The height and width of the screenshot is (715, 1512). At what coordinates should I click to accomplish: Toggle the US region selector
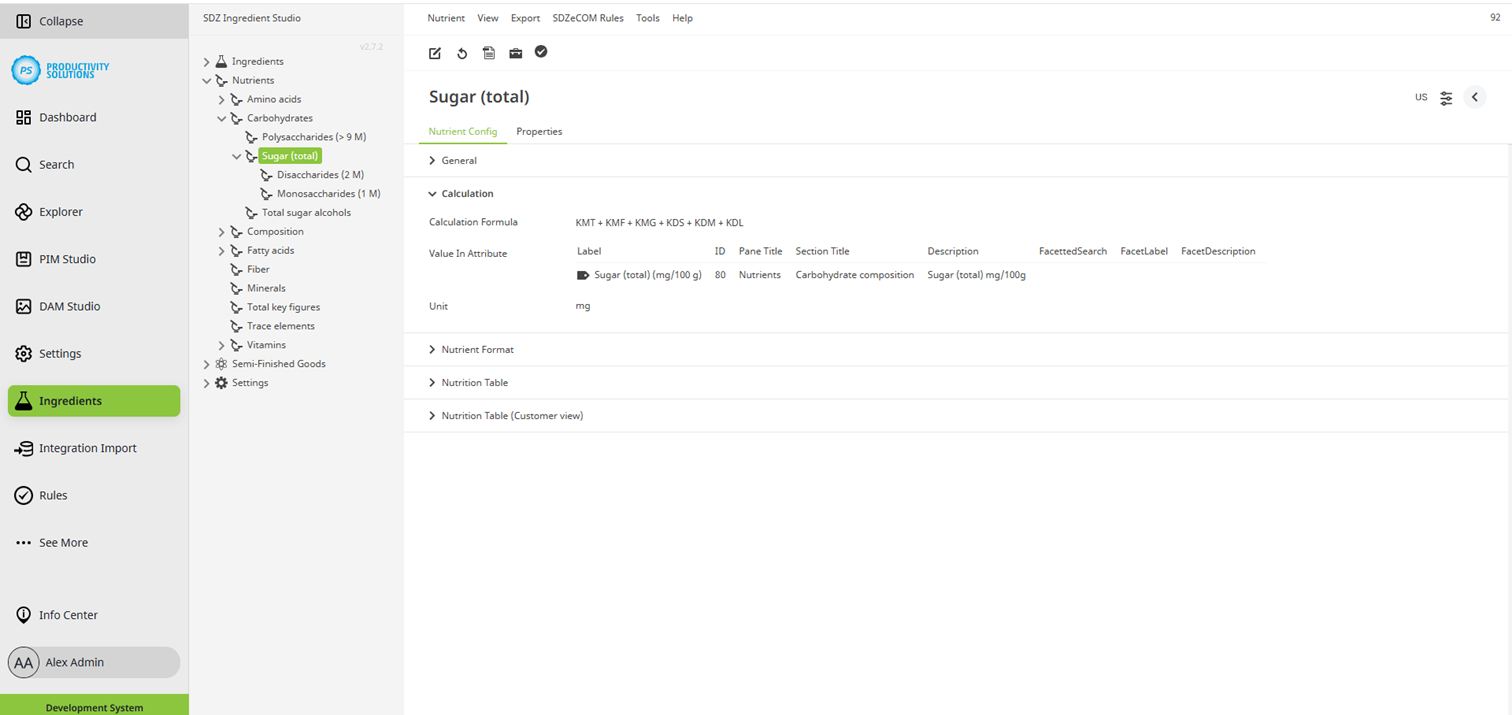pos(1421,97)
